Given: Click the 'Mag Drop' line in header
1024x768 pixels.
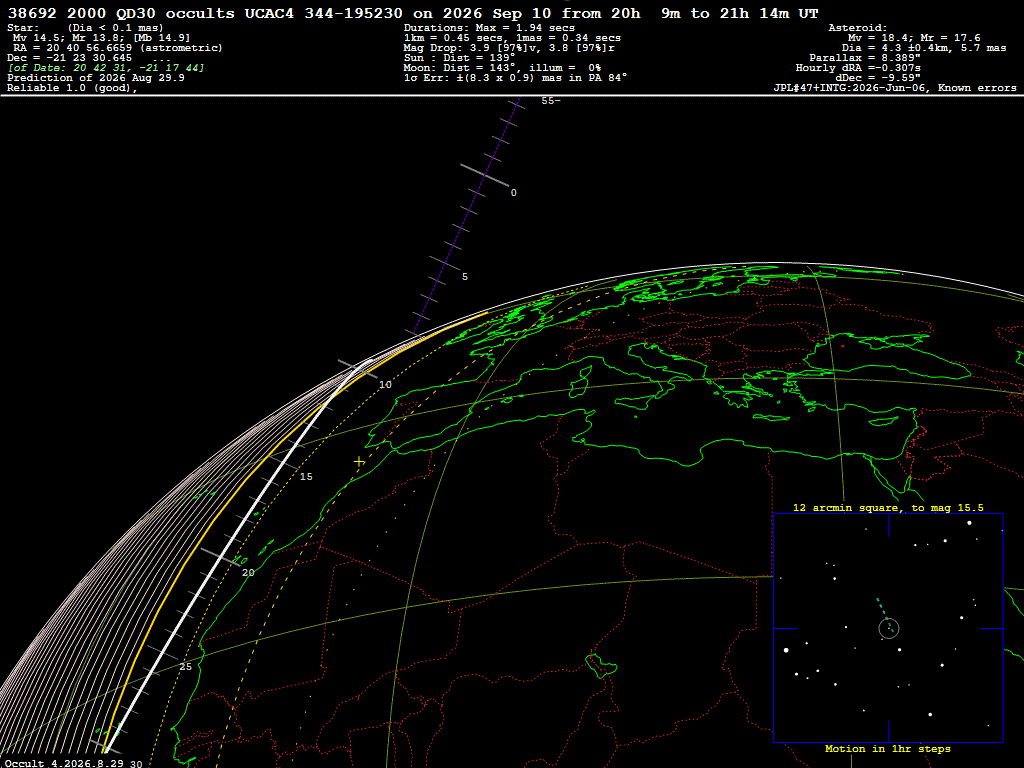Looking at the screenshot, I should 509,48.
